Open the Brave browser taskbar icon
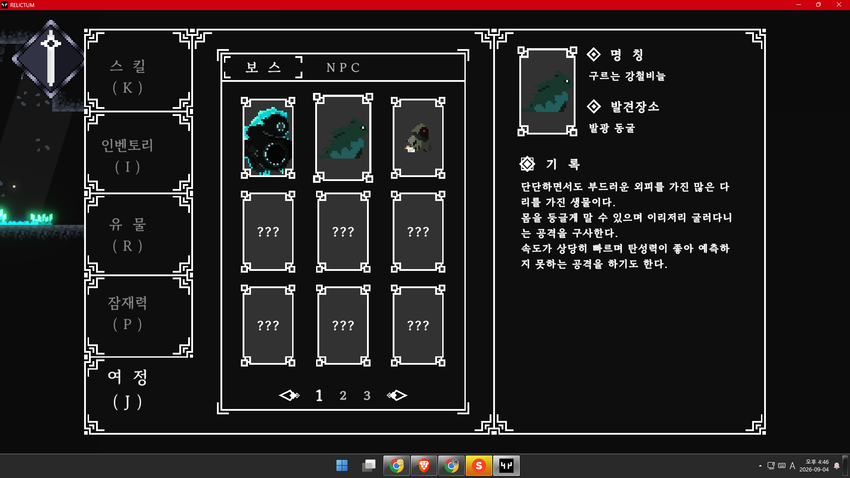 [424, 466]
